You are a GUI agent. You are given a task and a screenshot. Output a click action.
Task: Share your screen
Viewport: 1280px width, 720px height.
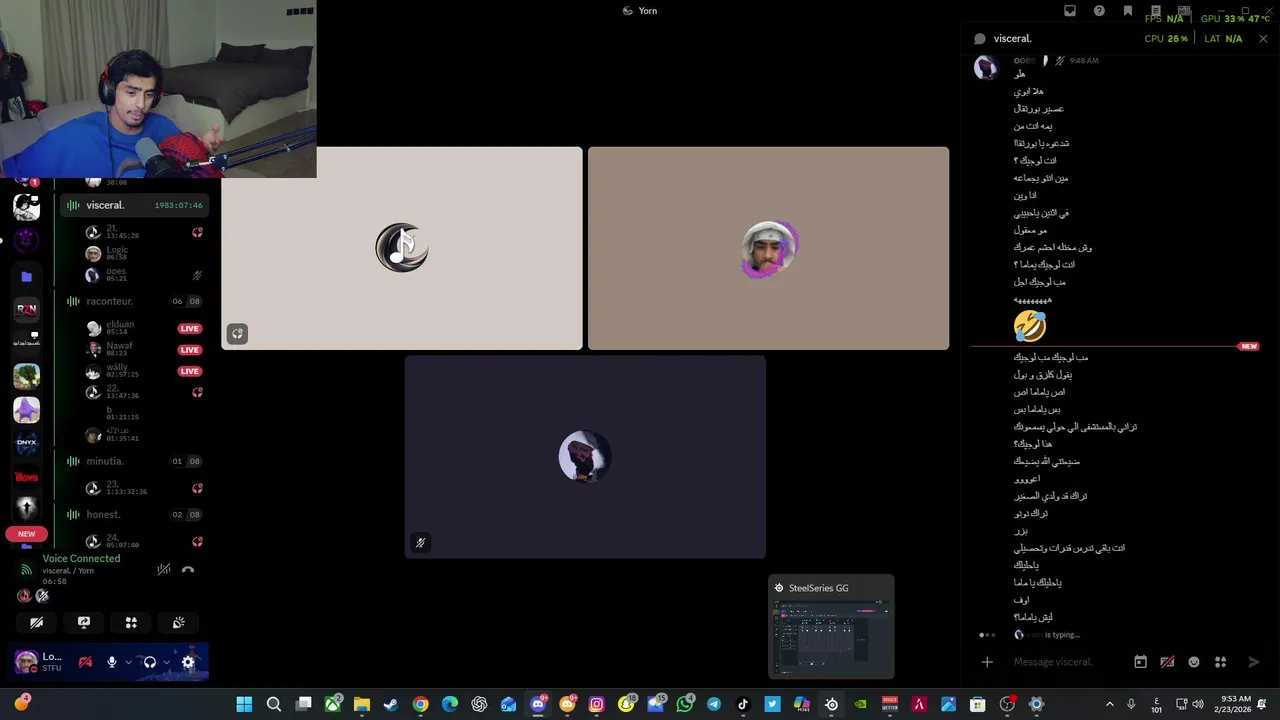point(84,622)
